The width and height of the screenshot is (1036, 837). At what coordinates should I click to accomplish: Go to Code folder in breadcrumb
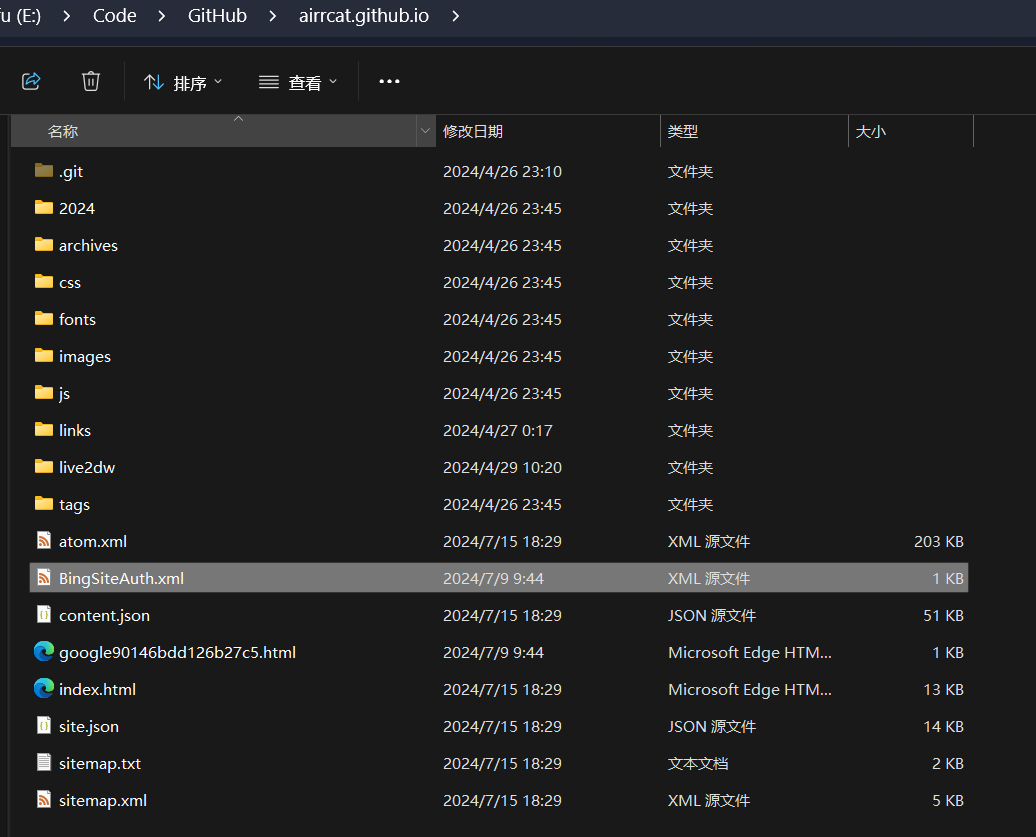pyautogui.click(x=115, y=16)
